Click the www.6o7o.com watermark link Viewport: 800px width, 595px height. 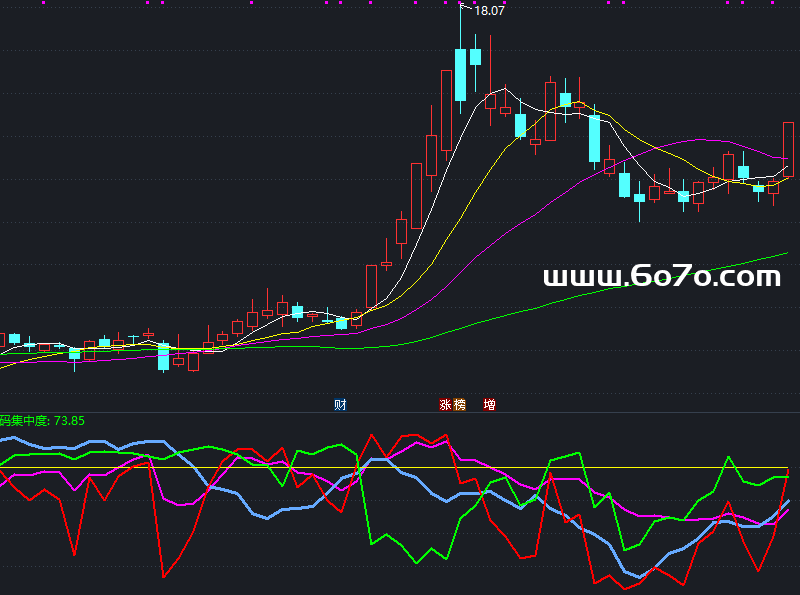point(661,276)
